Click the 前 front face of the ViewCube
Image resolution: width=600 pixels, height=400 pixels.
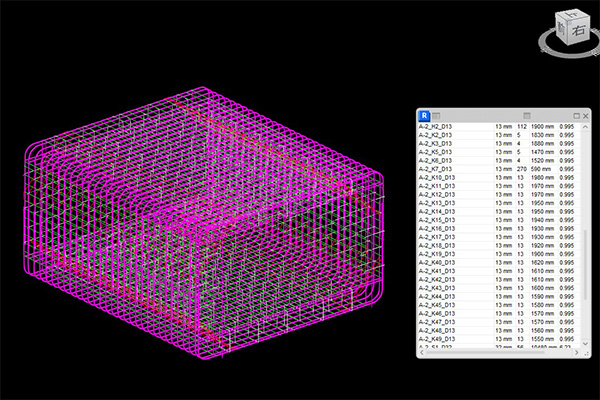coord(562,30)
